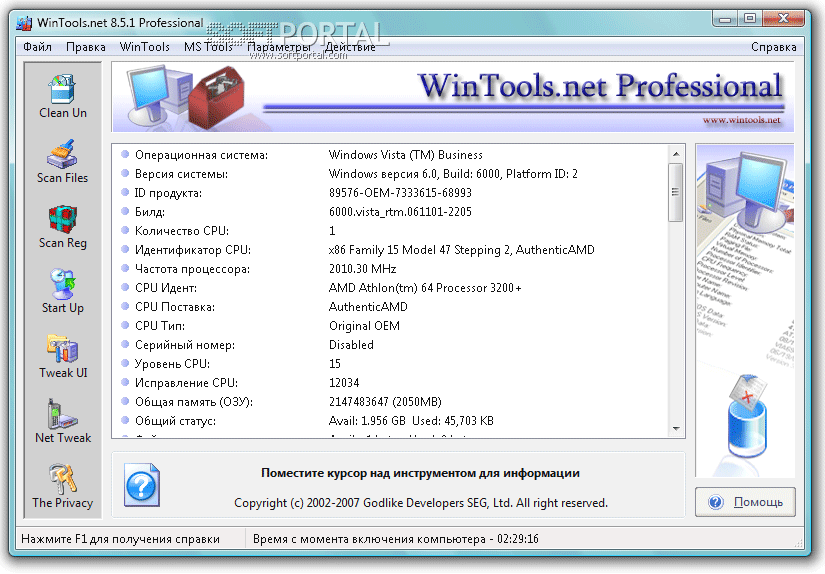Select the ID продукта row
Viewport: 825px width, 574px height.
(390, 193)
